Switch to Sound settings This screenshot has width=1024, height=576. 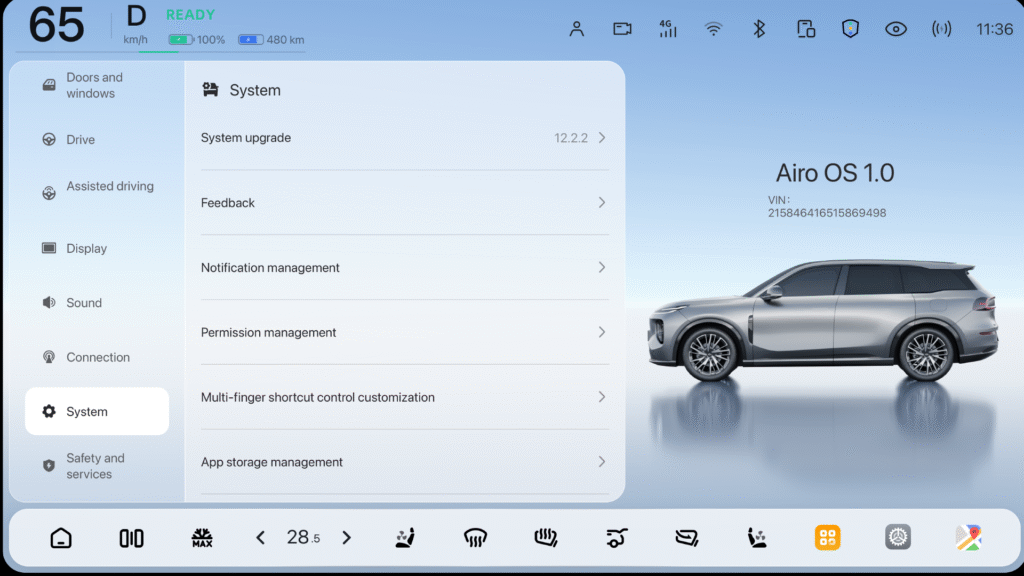point(97,302)
